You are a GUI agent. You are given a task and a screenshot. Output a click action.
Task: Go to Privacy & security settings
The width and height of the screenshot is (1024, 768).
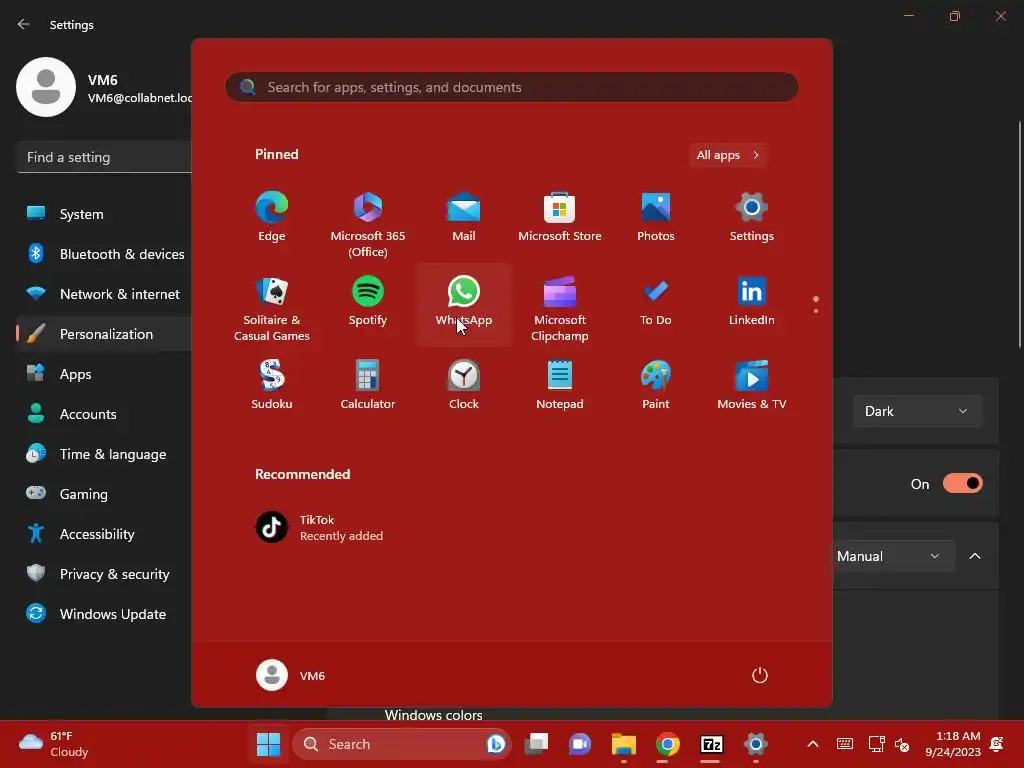(x=104, y=574)
